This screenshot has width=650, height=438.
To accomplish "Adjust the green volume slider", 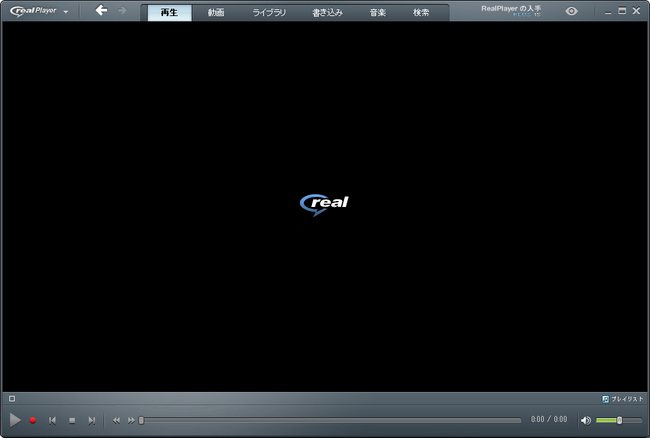I will (x=618, y=420).
